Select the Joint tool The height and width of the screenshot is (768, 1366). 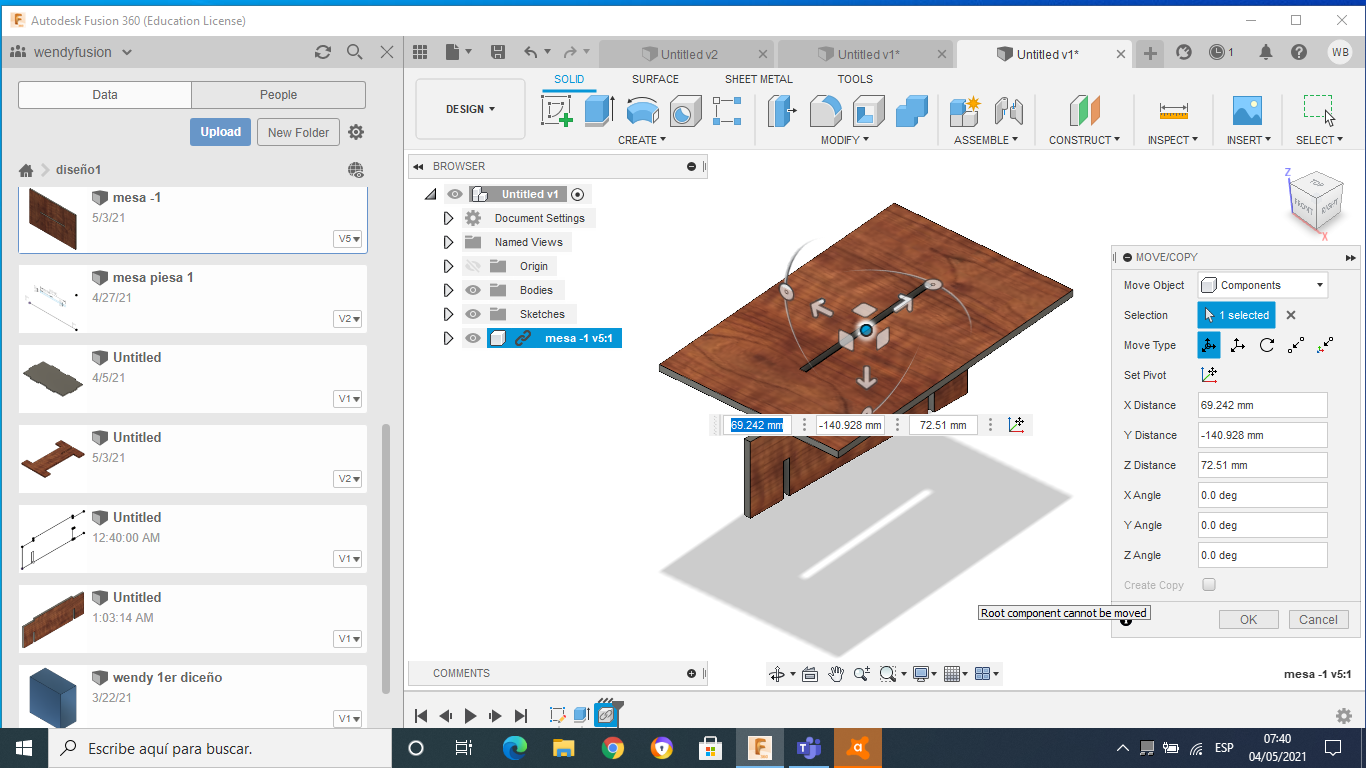(1009, 111)
